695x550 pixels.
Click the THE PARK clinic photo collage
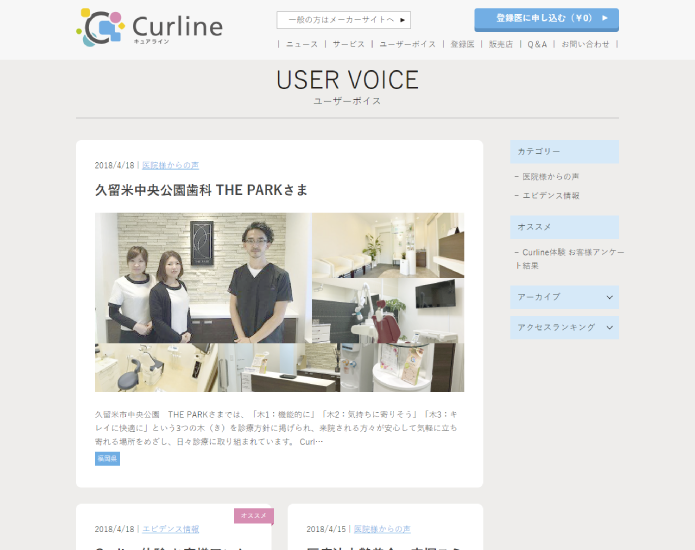[x=279, y=302]
